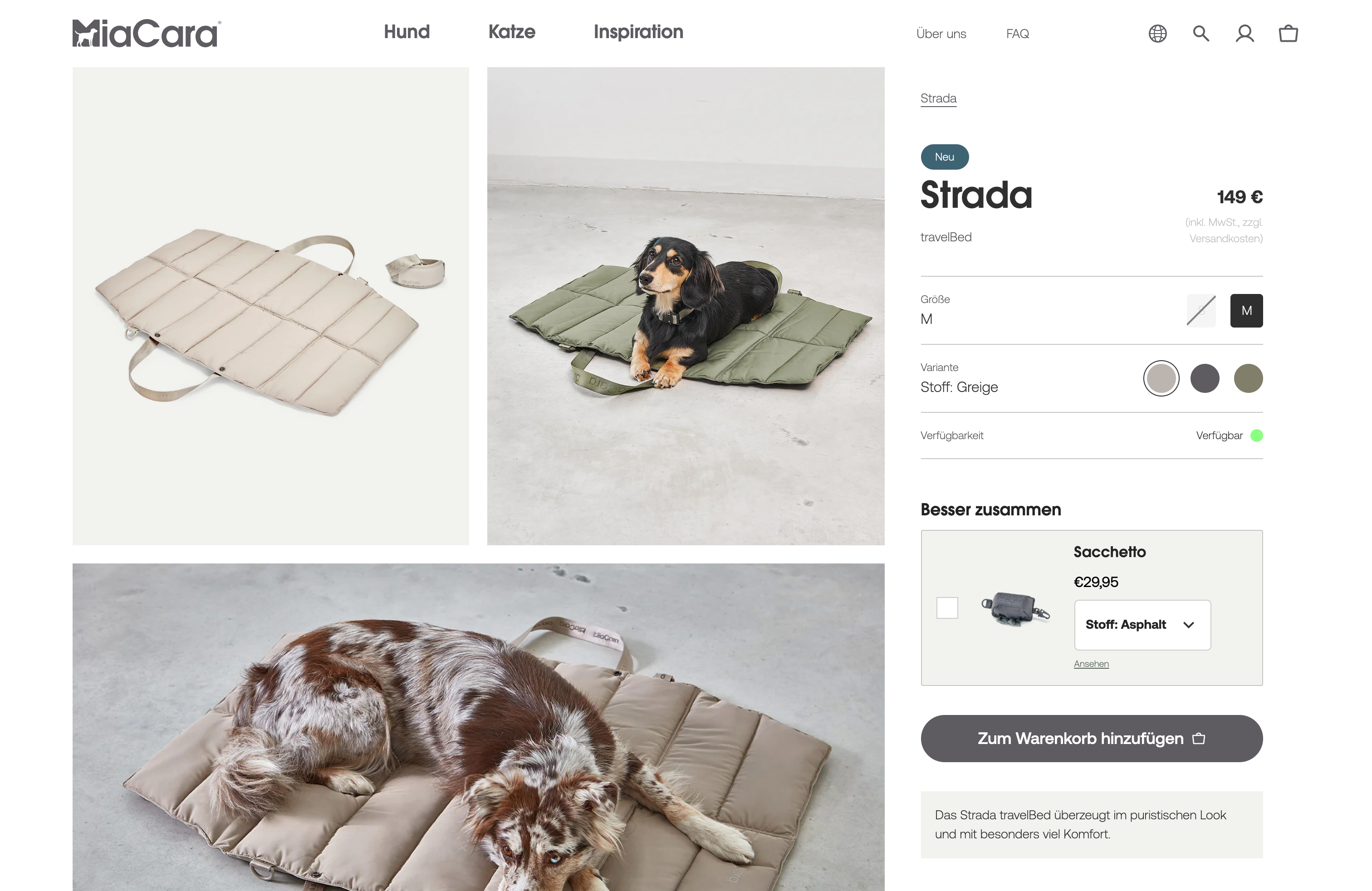Open the Katze navigation menu
The image size is (1372, 891).
512,32
